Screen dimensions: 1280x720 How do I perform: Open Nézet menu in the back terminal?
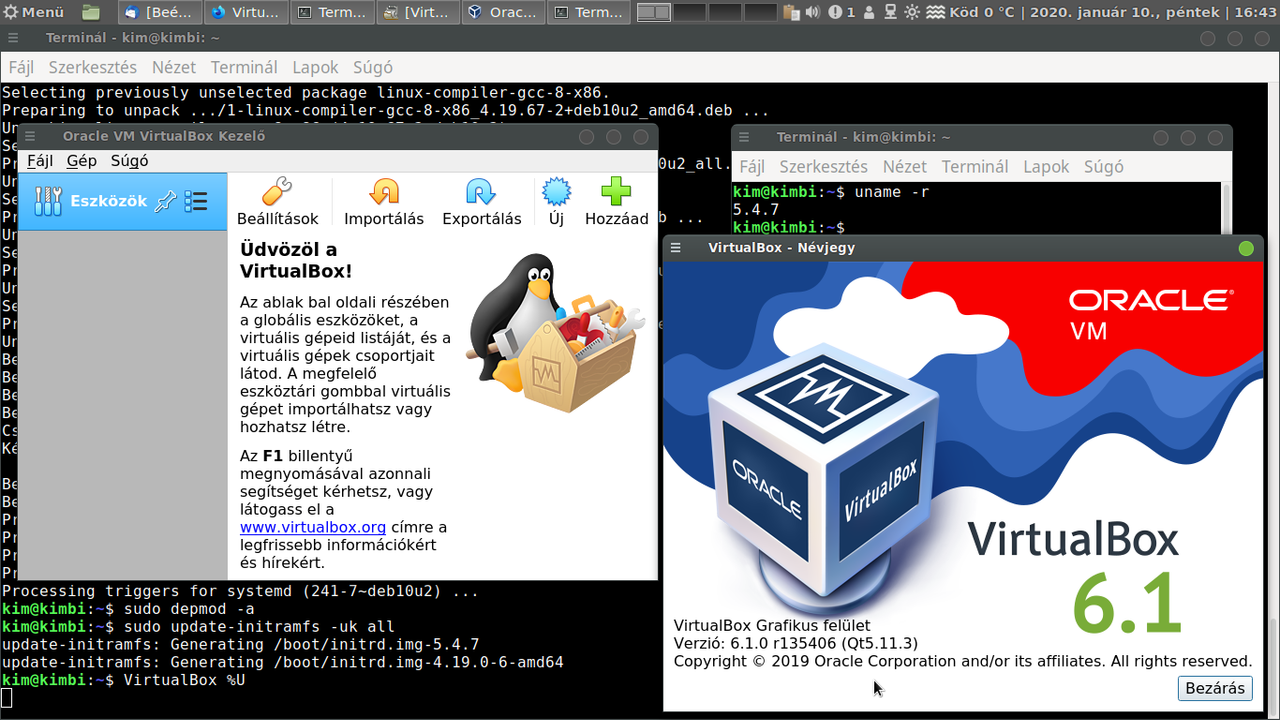[173, 67]
